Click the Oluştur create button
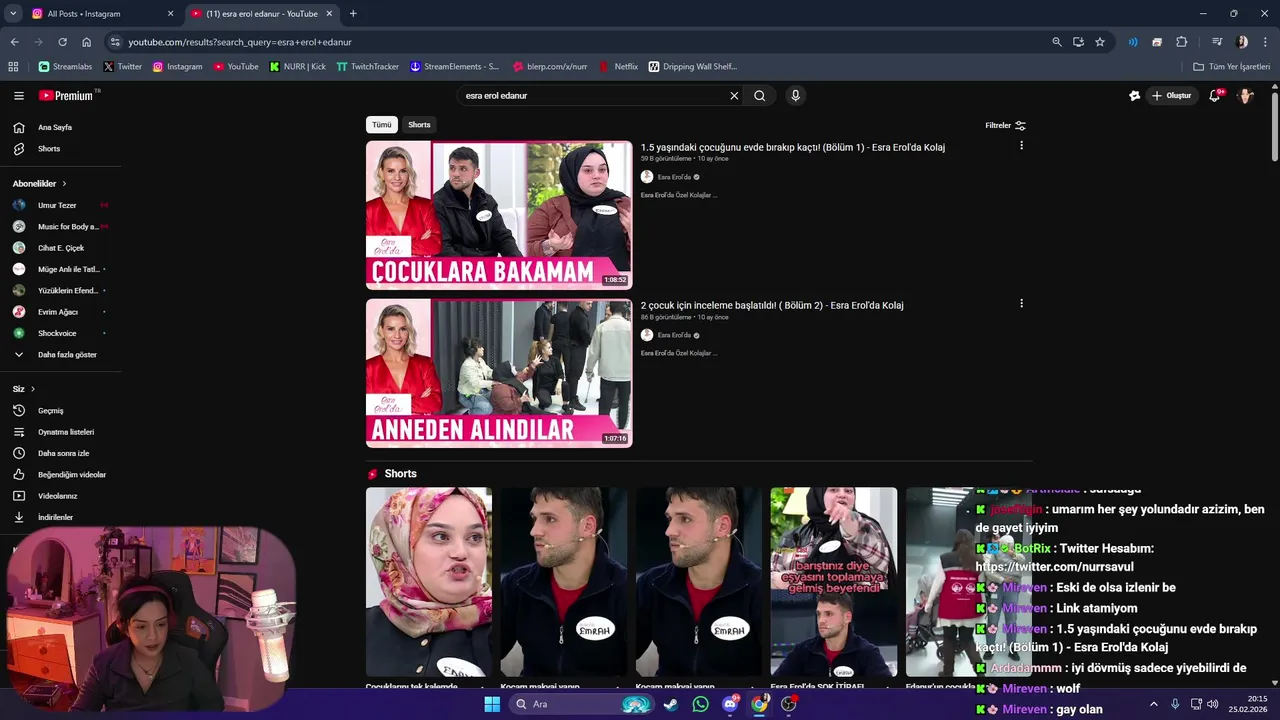This screenshot has width=1280, height=720. click(x=1172, y=96)
